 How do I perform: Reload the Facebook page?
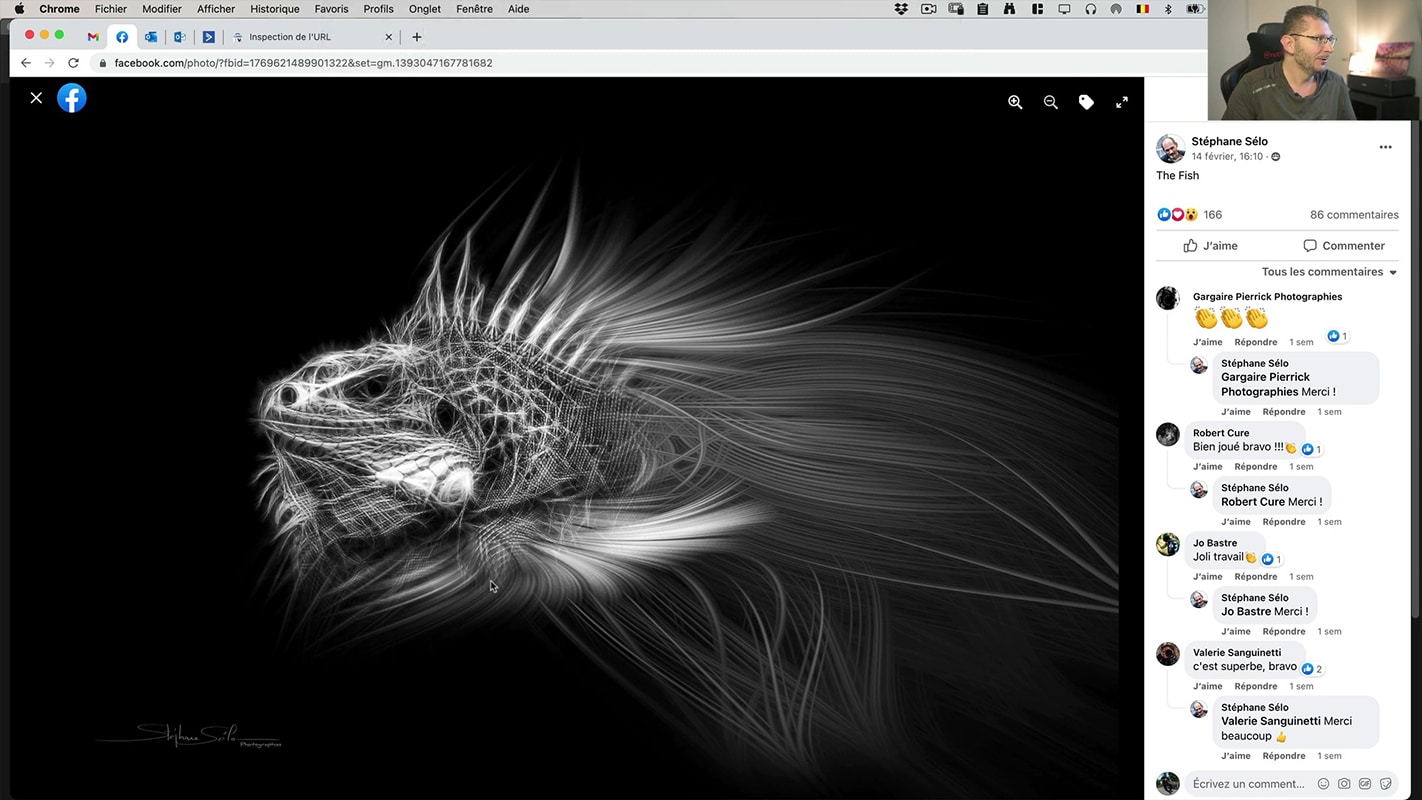(73, 63)
